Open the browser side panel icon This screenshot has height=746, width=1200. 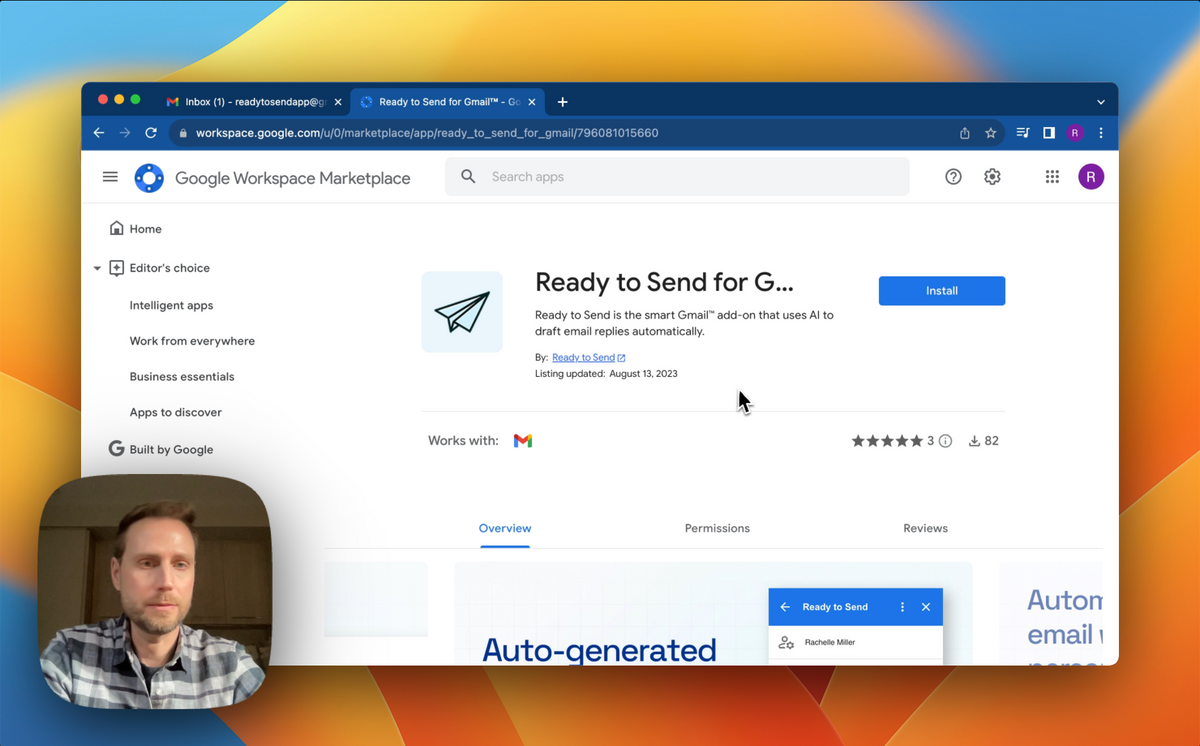(x=1049, y=133)
